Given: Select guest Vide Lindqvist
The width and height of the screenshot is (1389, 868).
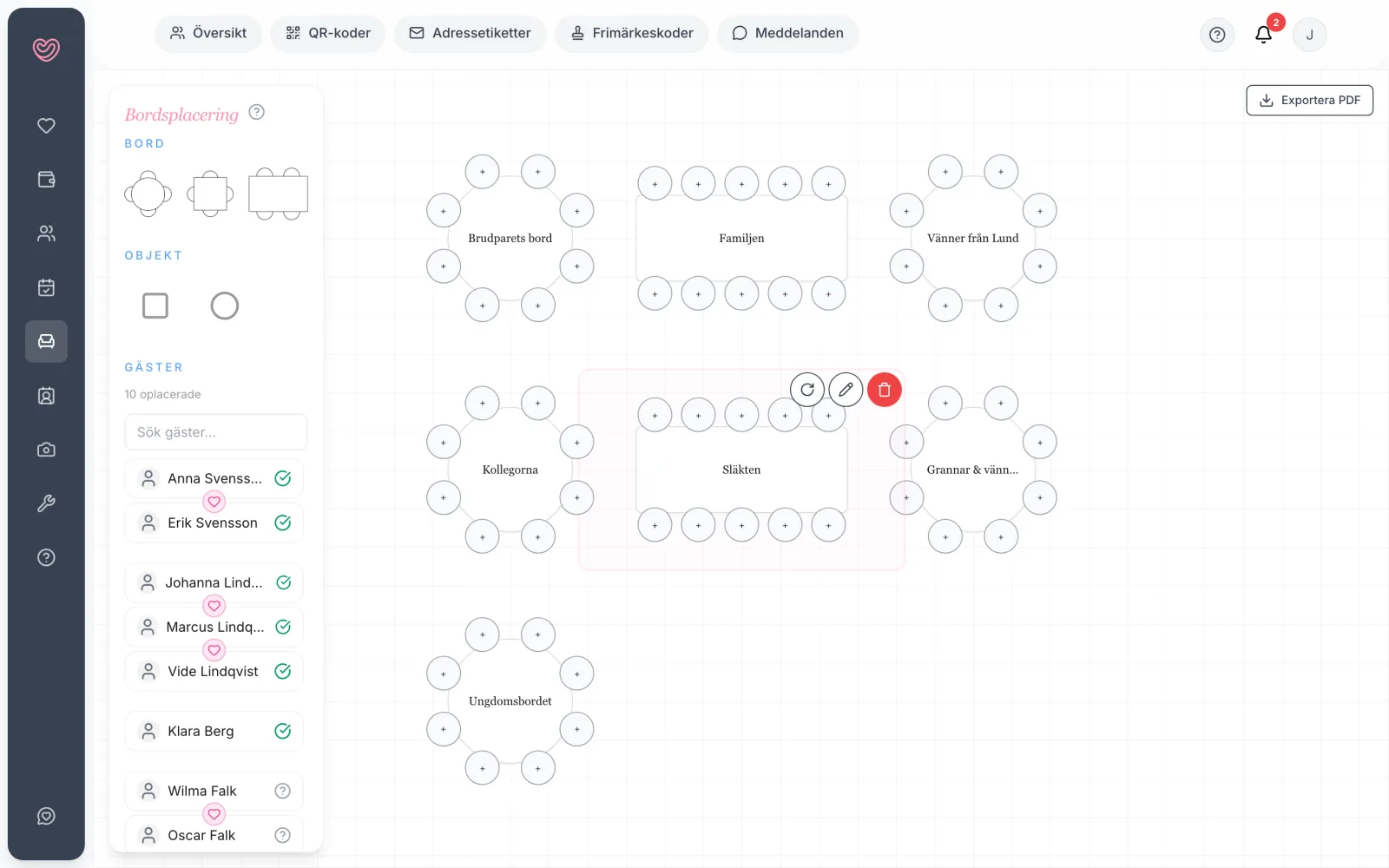Looking at the screenshot, I should coord(214,671).
